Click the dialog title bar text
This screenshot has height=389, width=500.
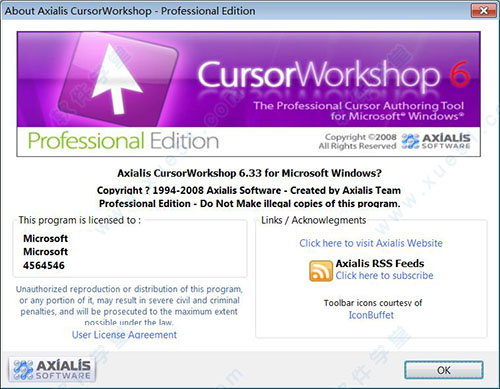coord(130,11)
